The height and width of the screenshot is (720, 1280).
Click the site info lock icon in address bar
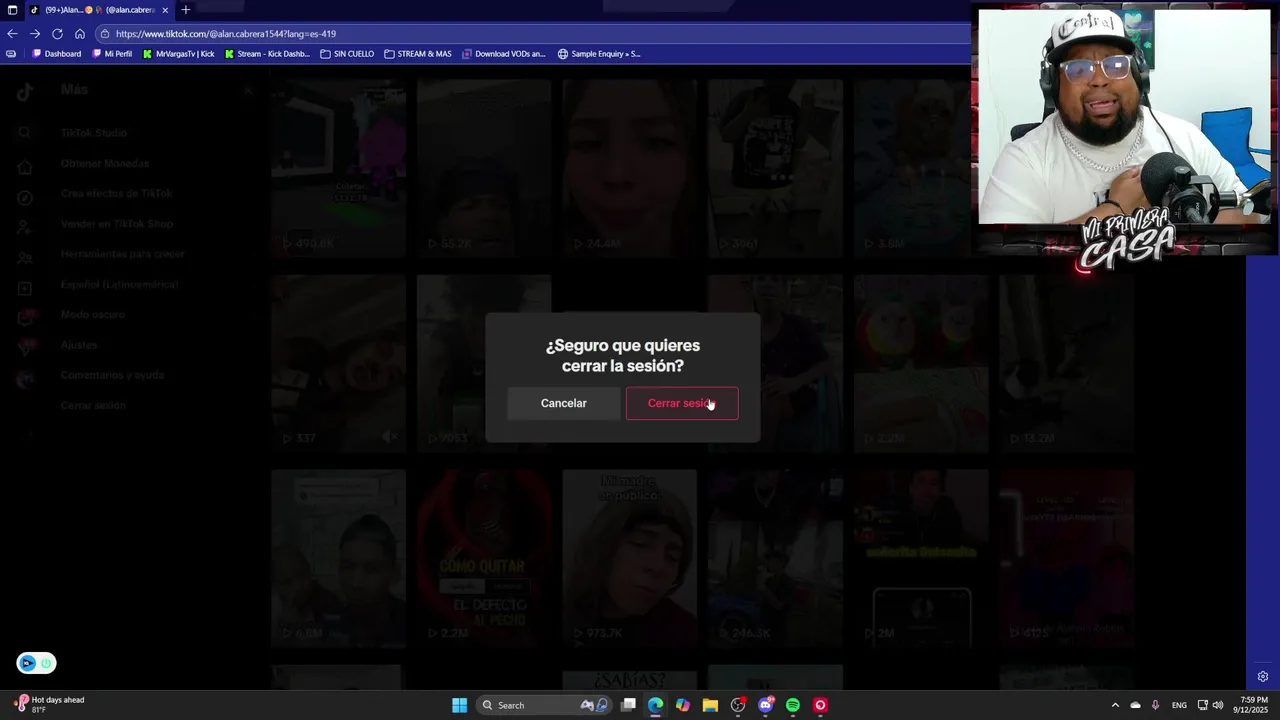click(x=104, y=33)
